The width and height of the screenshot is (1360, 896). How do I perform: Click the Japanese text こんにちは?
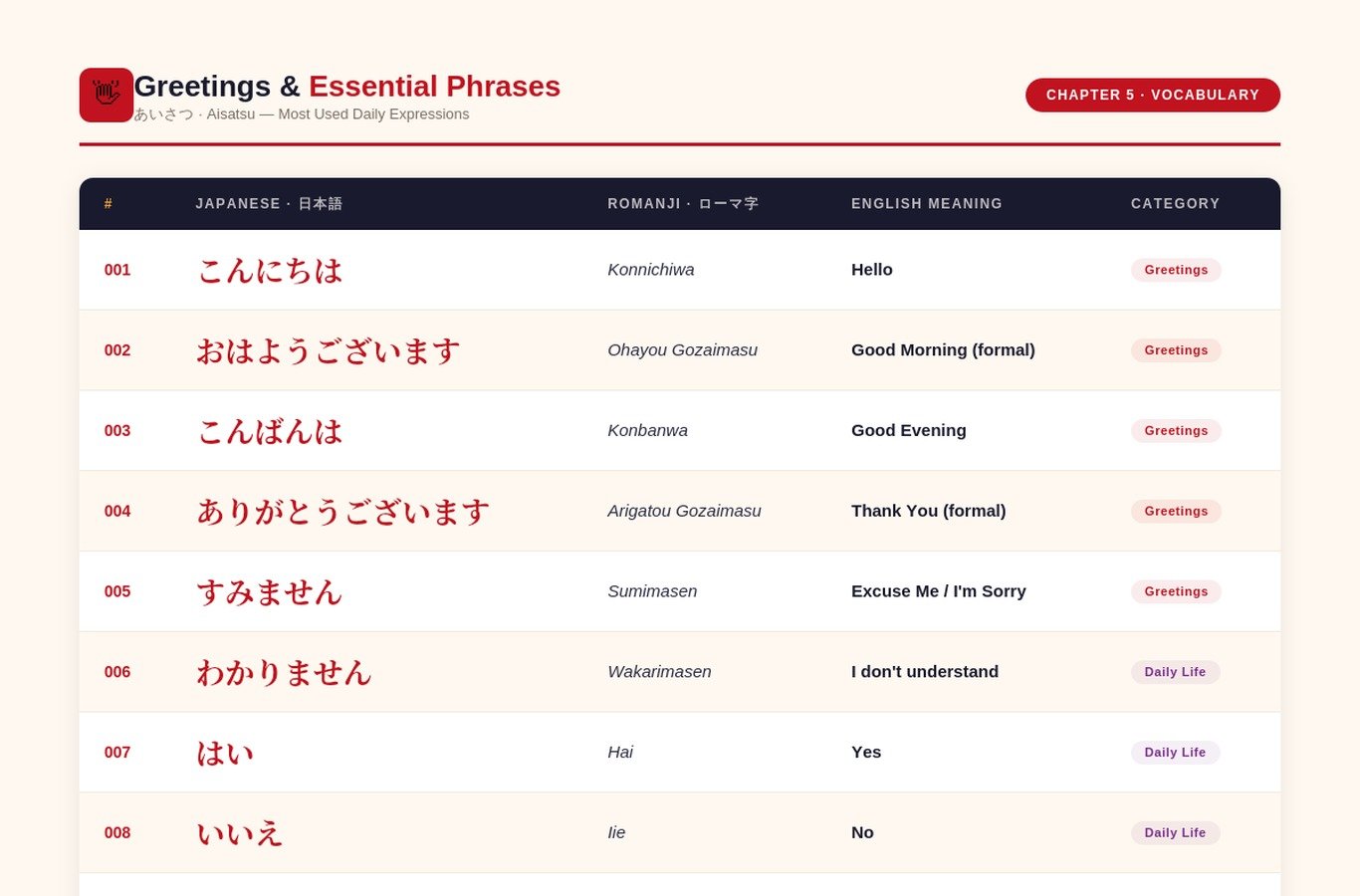pos(270,270)
